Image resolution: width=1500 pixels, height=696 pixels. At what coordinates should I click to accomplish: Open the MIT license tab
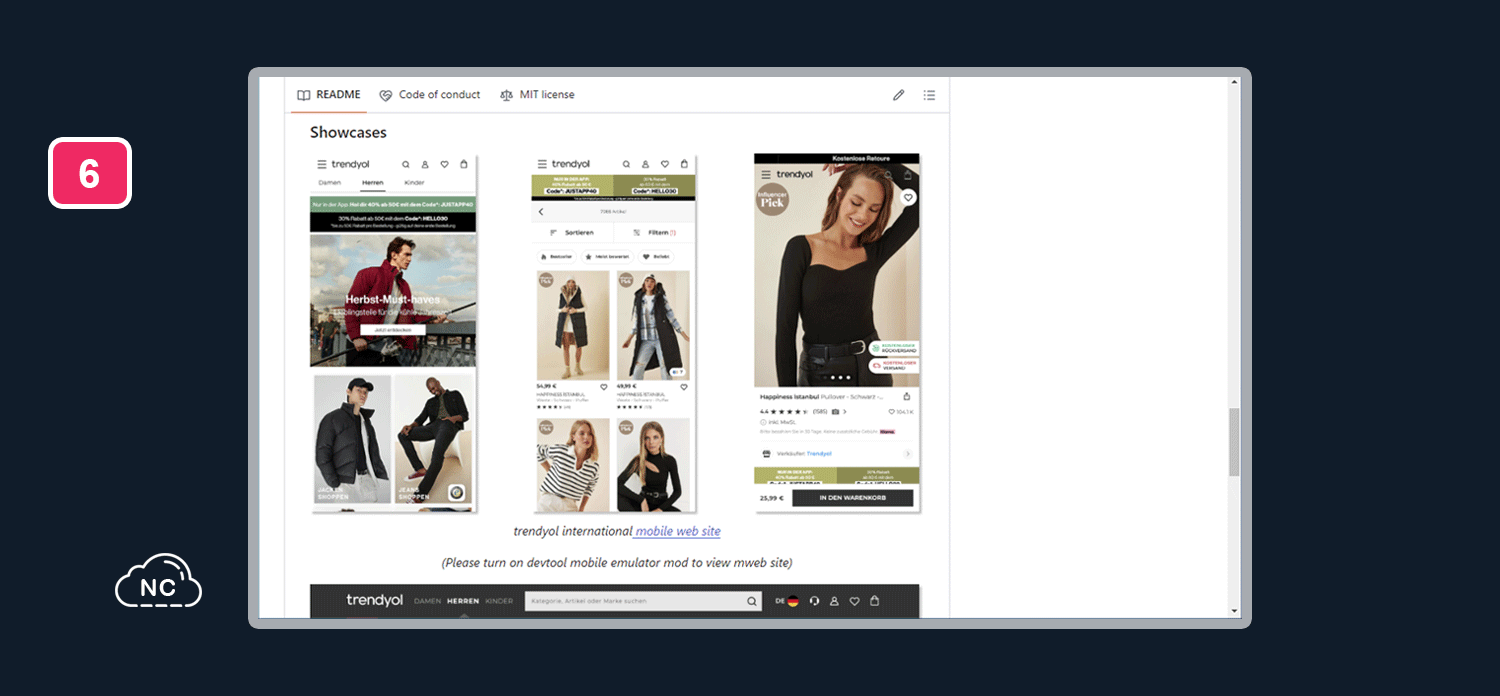tap(537, 95)
